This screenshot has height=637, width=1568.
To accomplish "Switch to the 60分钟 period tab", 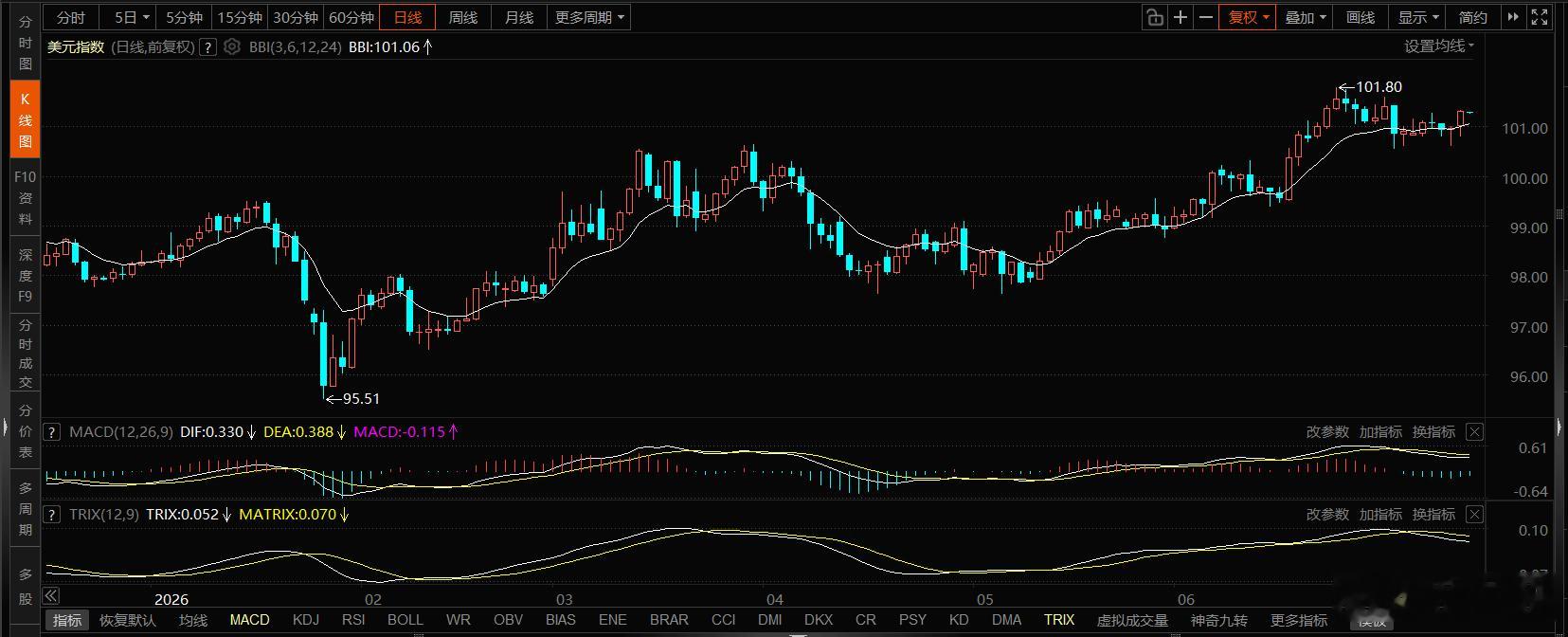I will coord(351,17).
